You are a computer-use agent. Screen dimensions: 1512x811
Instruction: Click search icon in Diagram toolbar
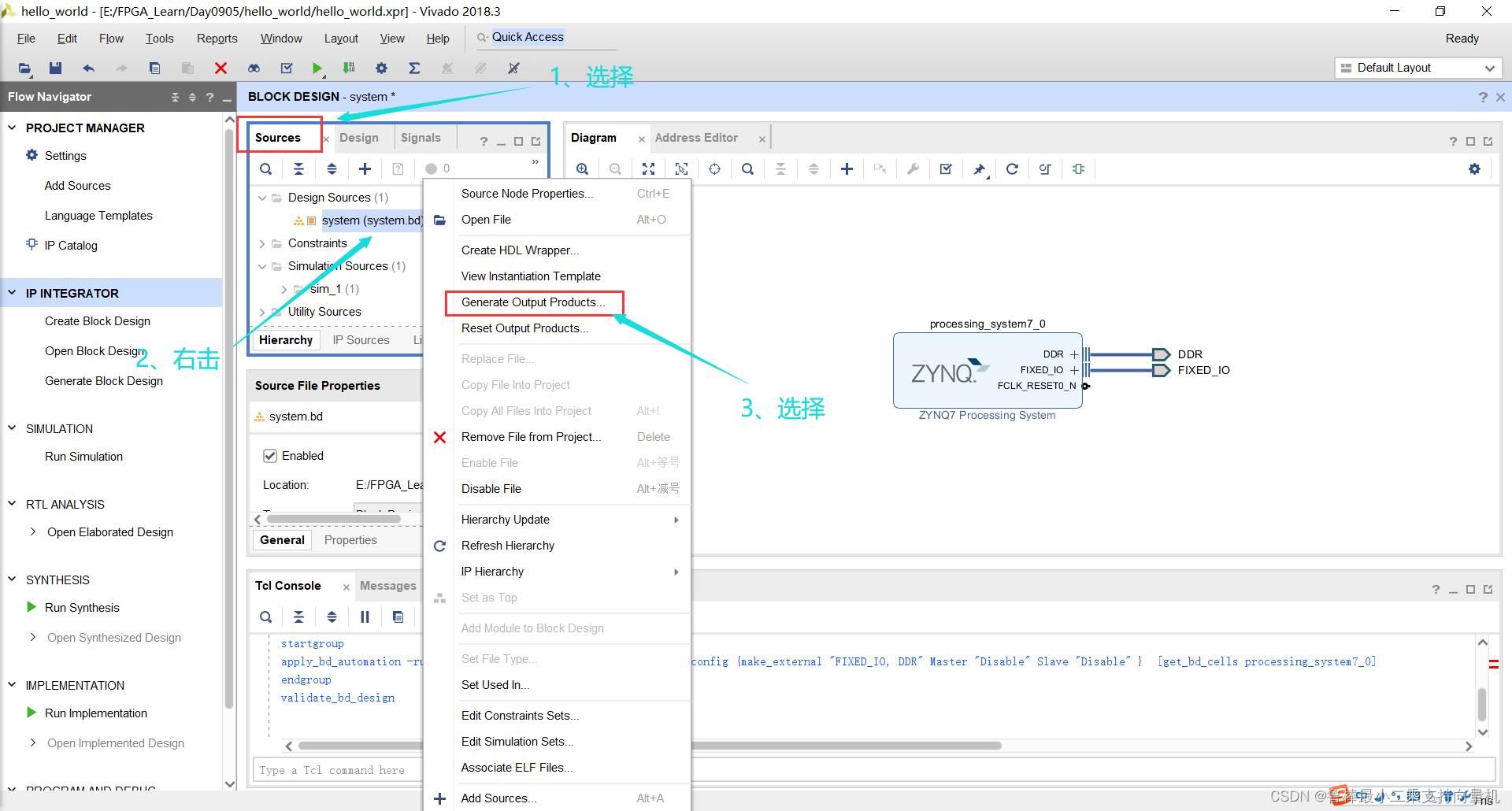pyautogui.click(x=747, y=168)
